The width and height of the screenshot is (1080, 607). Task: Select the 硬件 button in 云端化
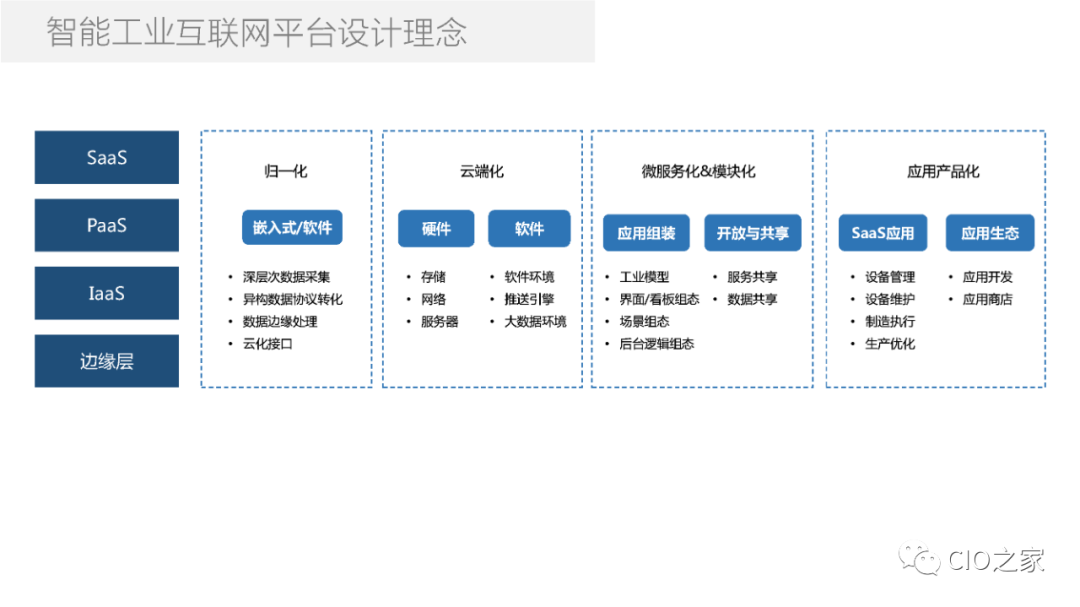coord(437,228)
